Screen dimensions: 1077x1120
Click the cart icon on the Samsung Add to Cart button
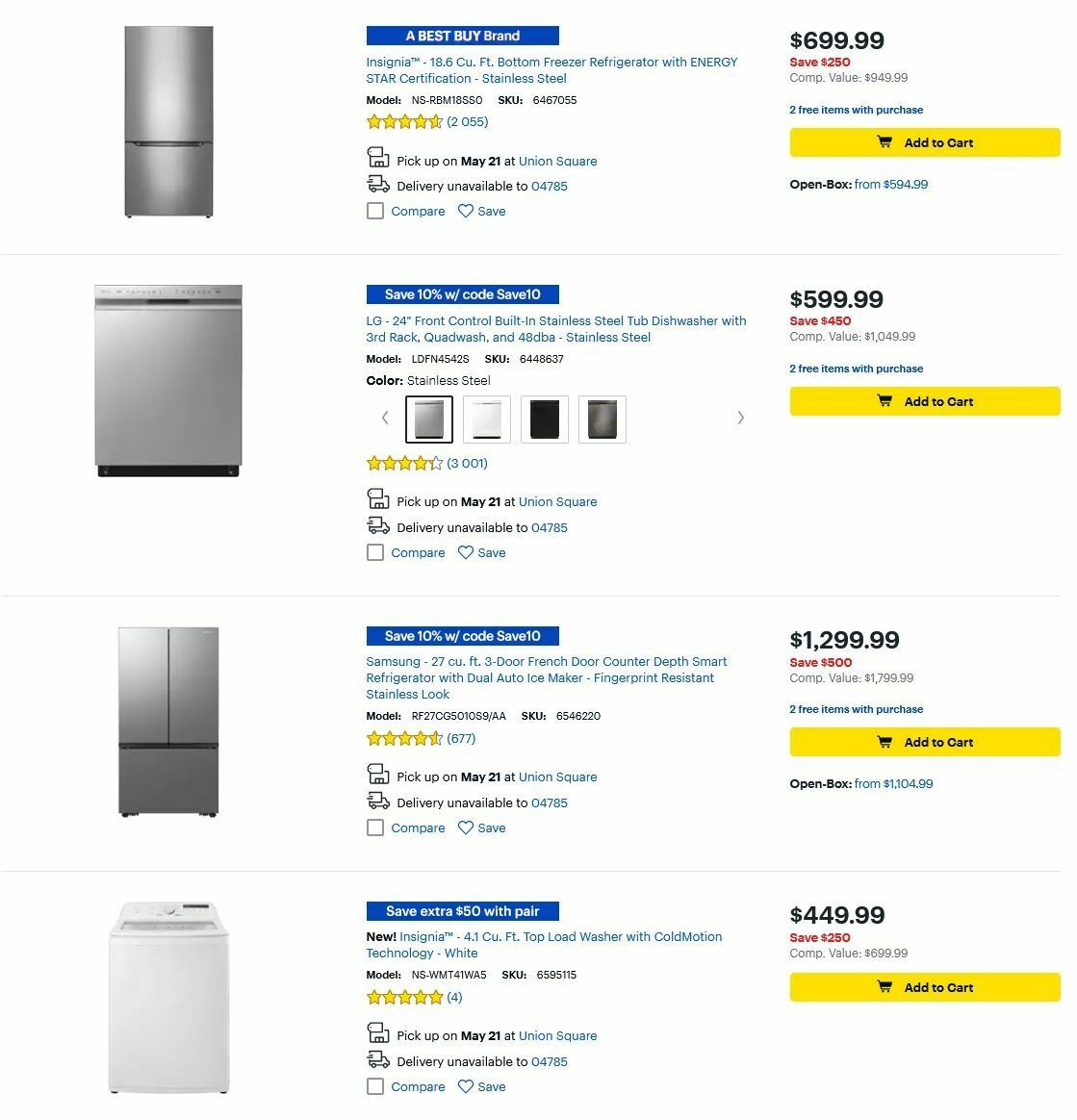pos(885,742)
